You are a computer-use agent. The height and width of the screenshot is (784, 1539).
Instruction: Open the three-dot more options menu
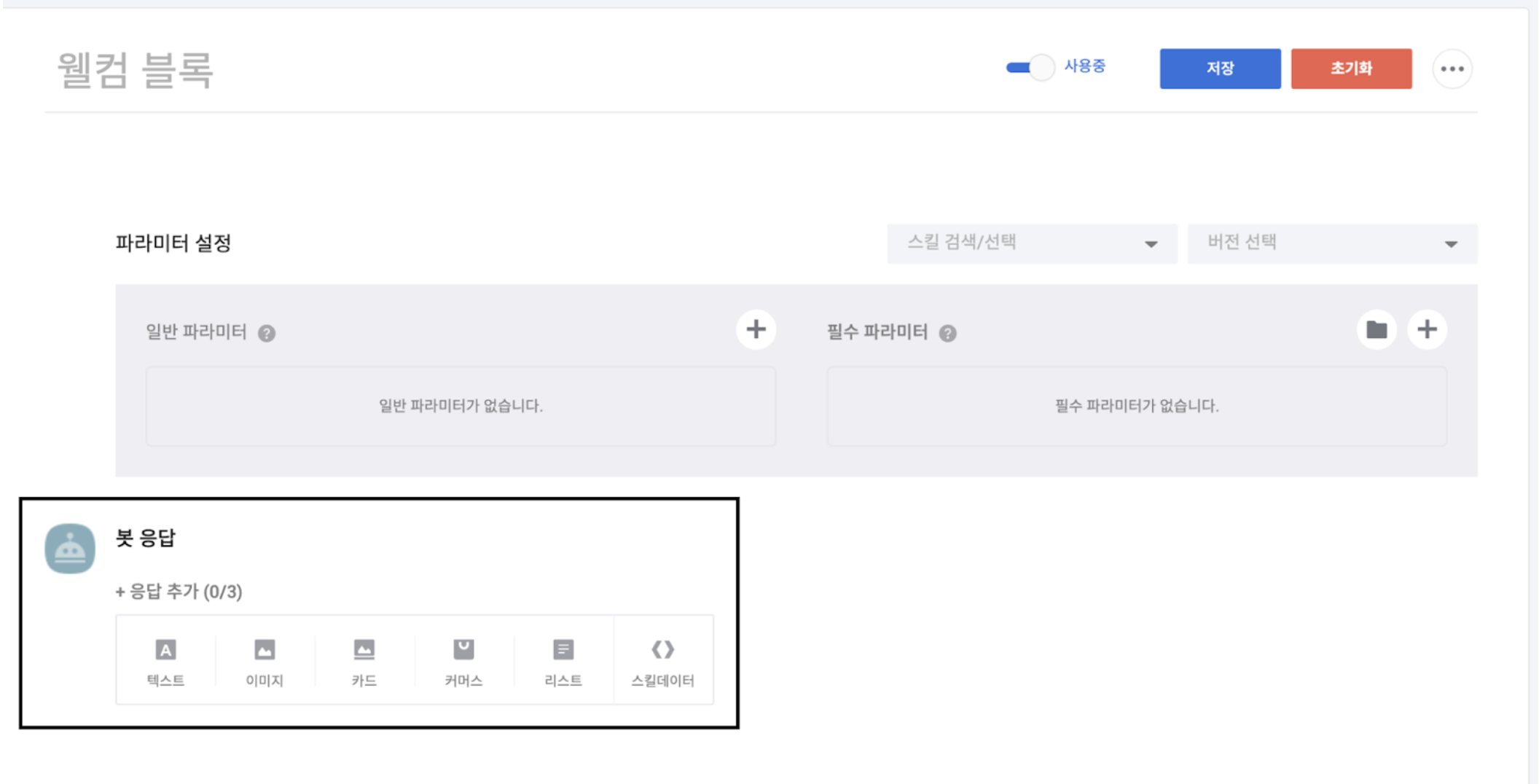click(1452, 69)
